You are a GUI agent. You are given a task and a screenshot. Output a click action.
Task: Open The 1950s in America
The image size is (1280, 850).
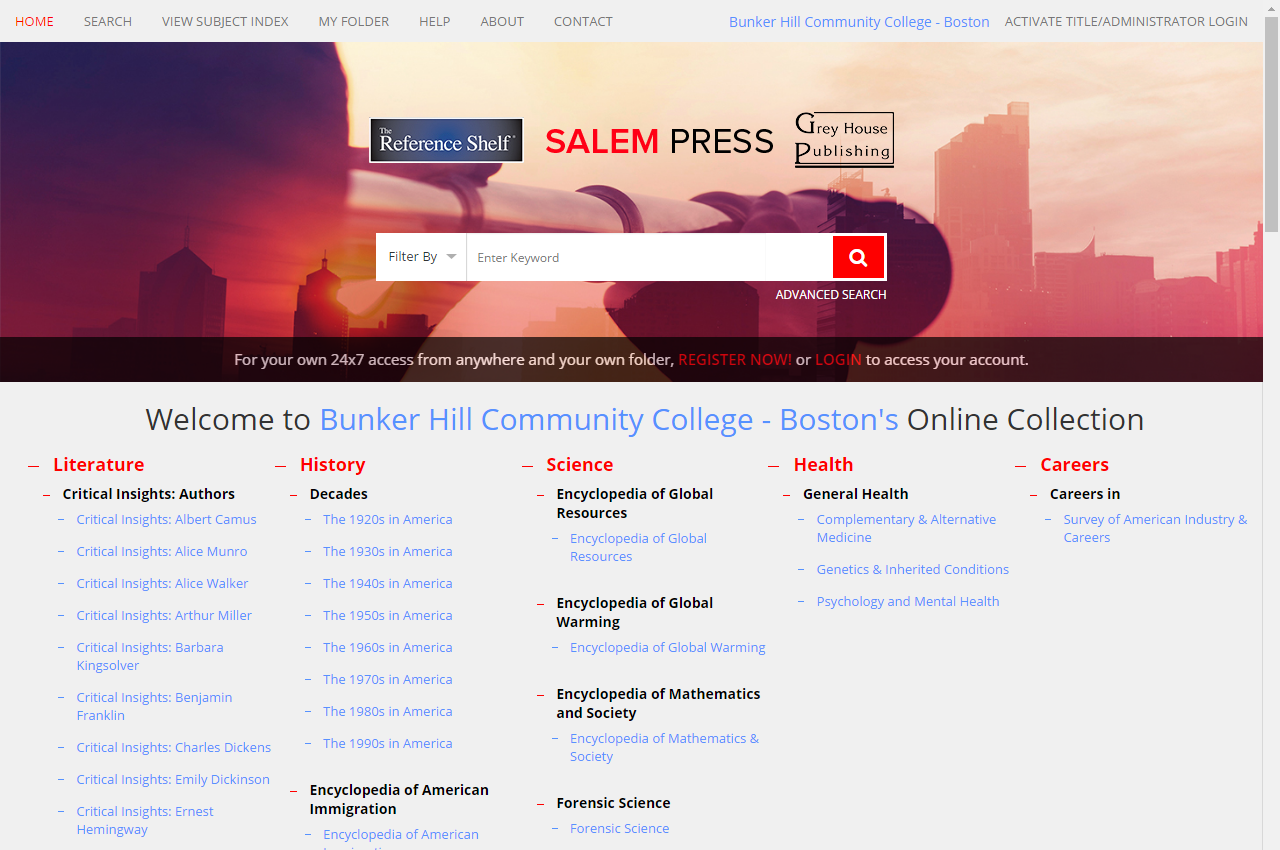tap(388, 615)
